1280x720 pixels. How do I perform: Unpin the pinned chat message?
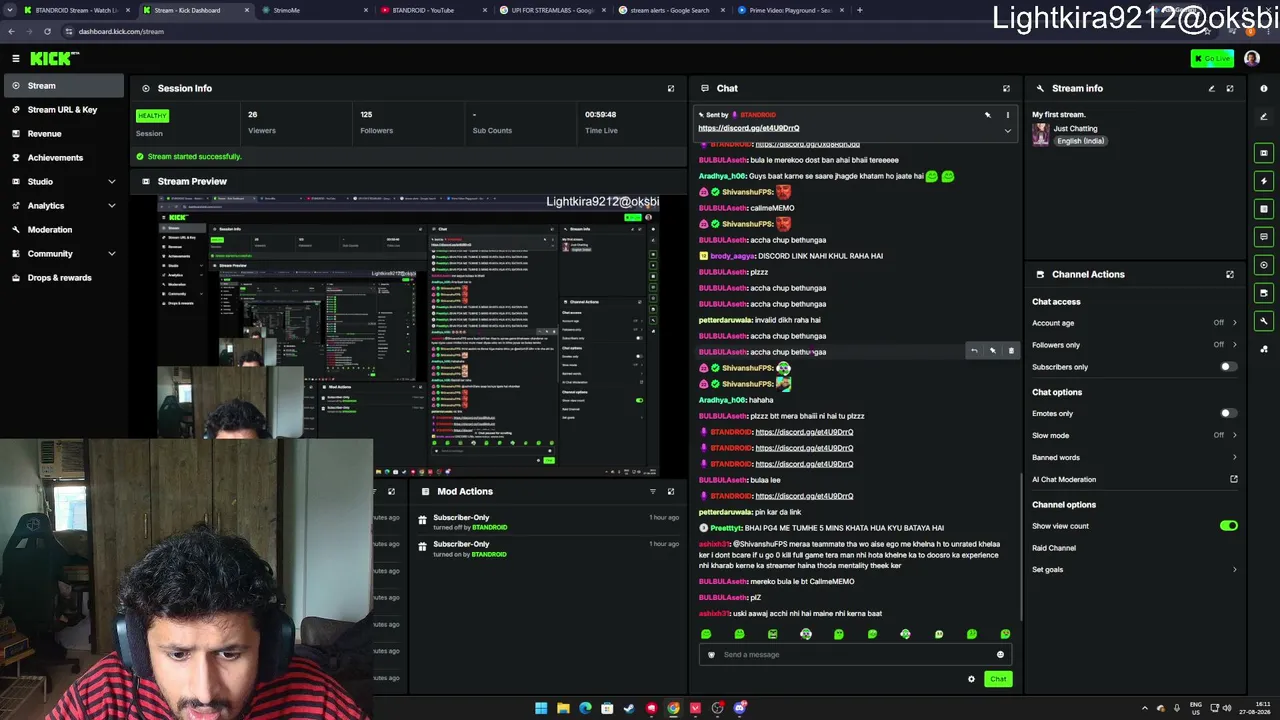(x=988, y=115)
